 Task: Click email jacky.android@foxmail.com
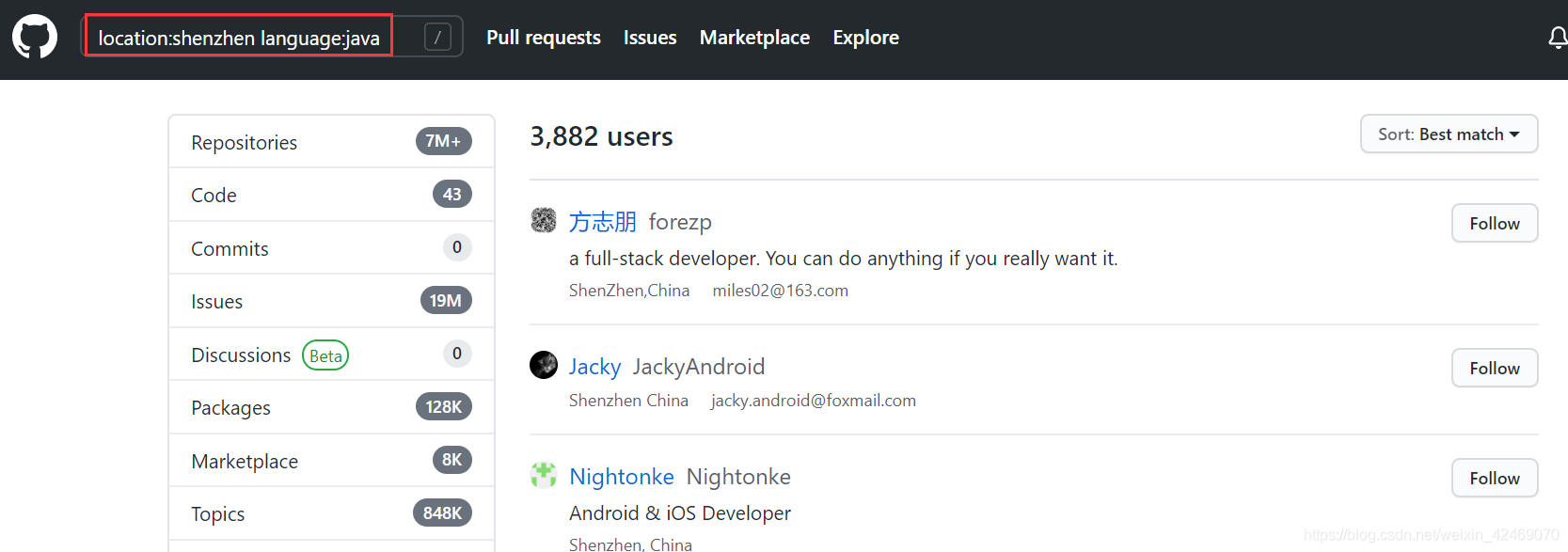coord(813,401)
